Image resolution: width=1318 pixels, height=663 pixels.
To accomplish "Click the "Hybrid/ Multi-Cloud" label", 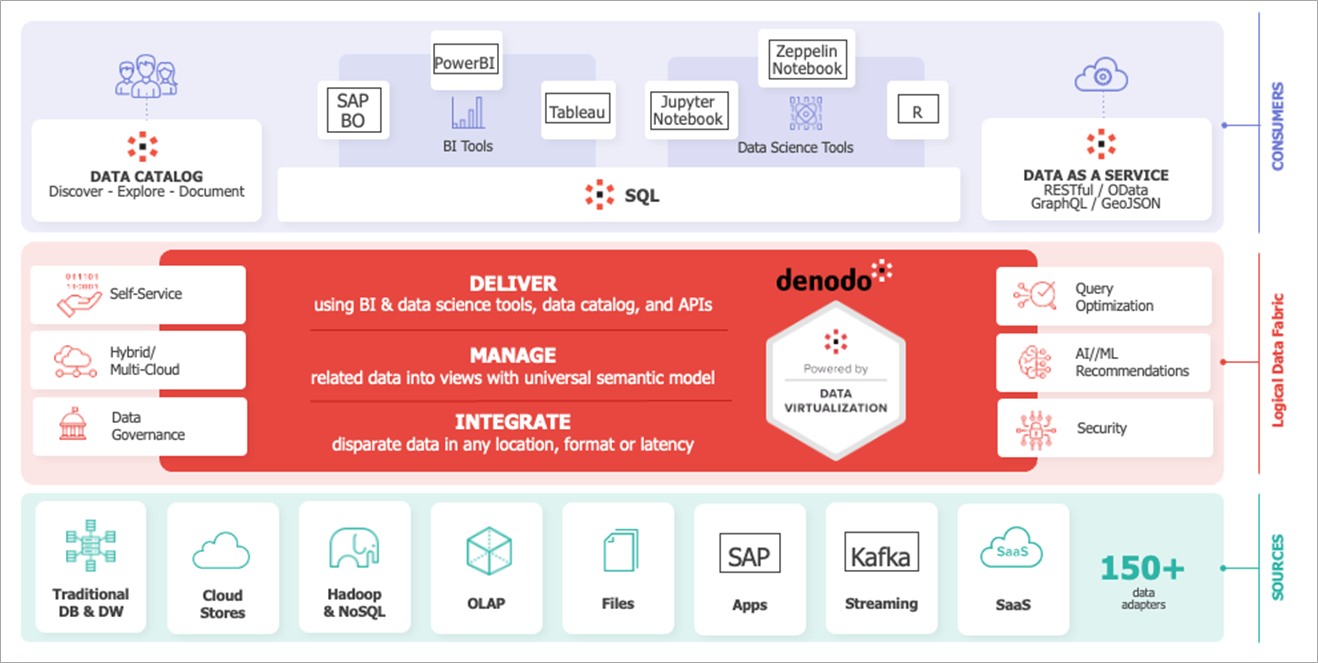I will coord(145,361).
